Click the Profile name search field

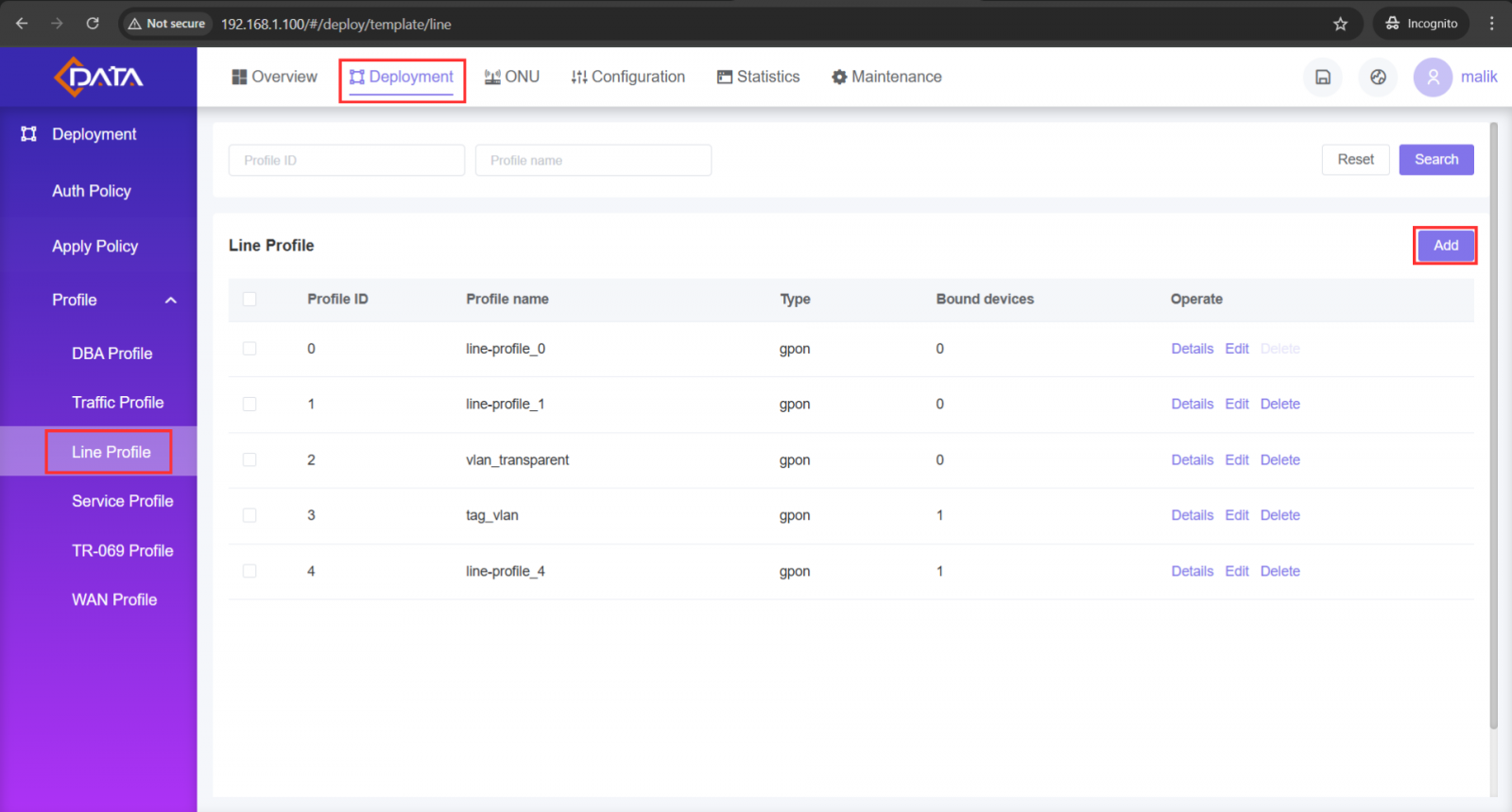pyautogui.click(x=593, y=161)
